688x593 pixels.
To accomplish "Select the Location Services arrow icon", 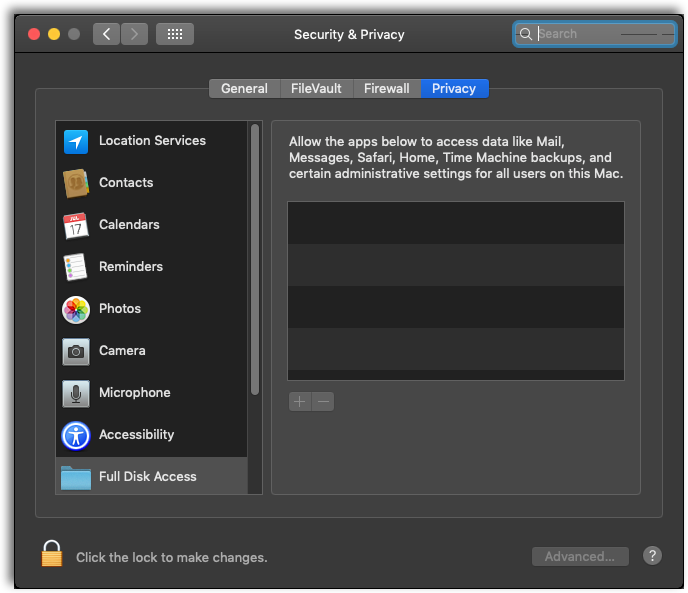I will (x=76, y=141).
